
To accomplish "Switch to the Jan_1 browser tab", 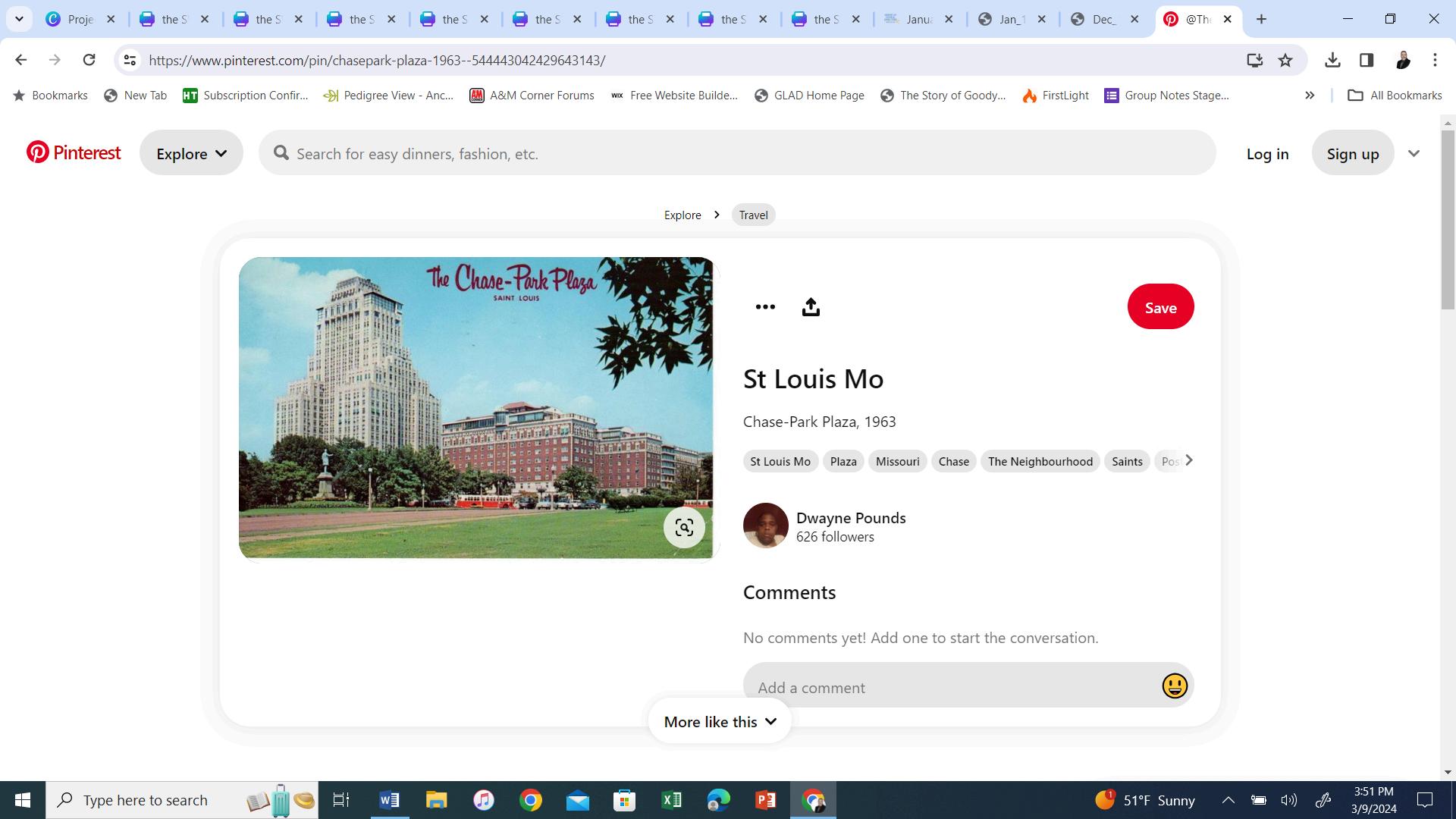I will 1012,19.
